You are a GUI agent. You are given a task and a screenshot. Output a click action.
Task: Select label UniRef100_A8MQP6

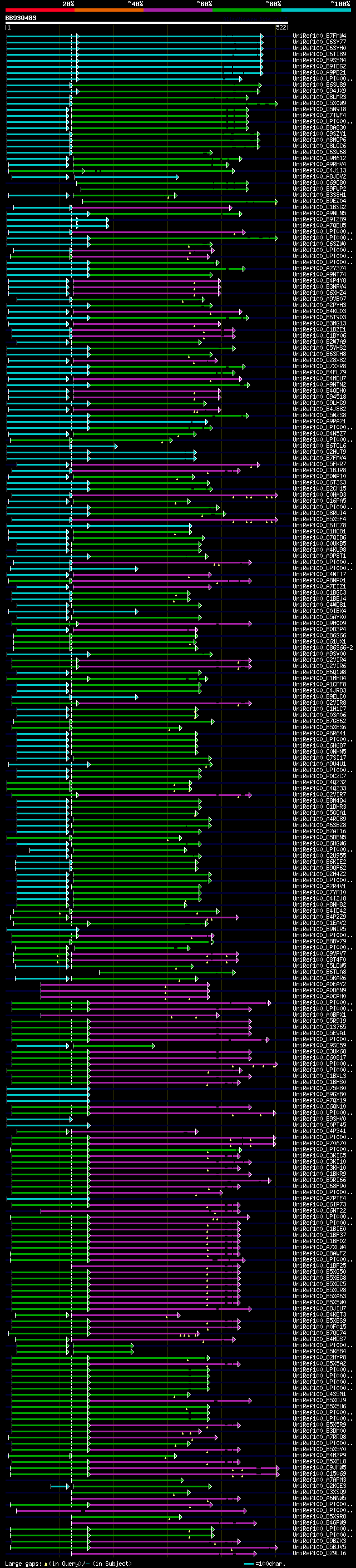tap(319, 140)
